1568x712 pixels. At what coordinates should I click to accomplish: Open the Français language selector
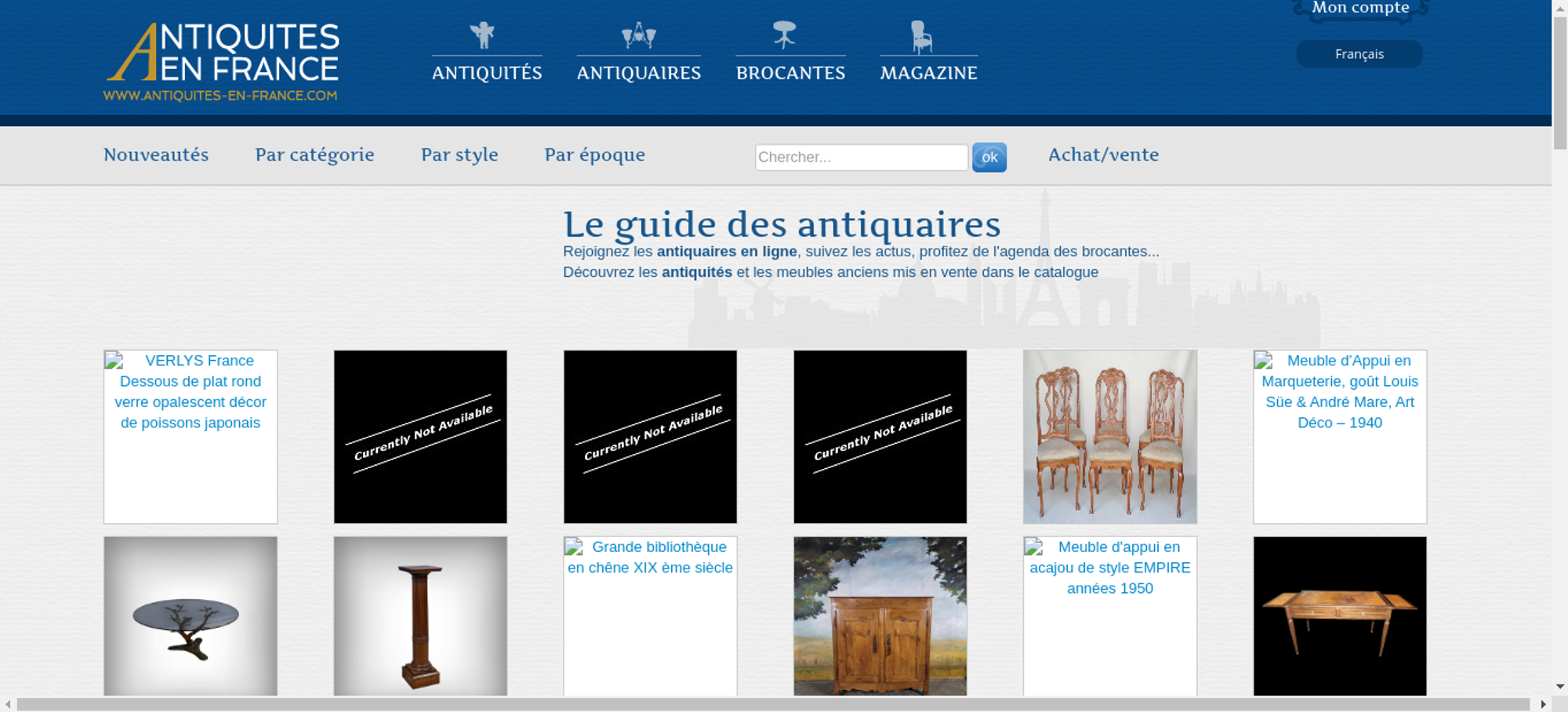1359,54
